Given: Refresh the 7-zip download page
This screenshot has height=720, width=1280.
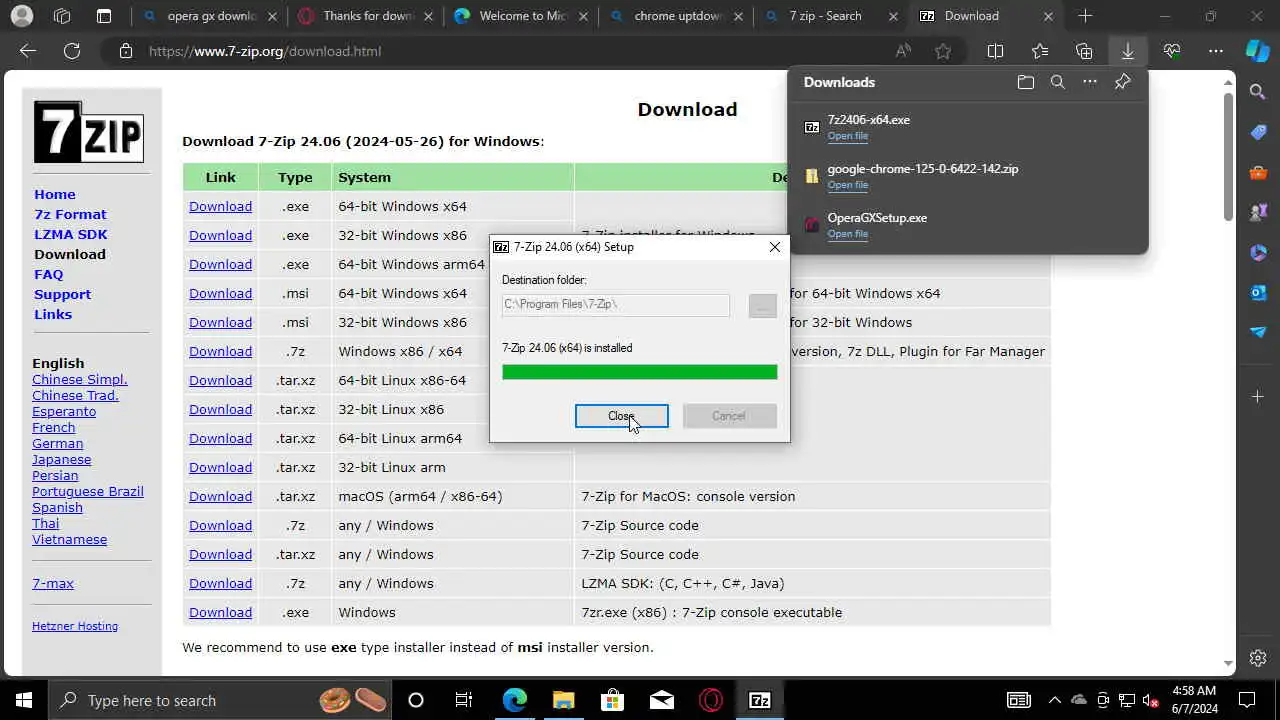Looking at the screenshot, I should click(x=72, y=51).
